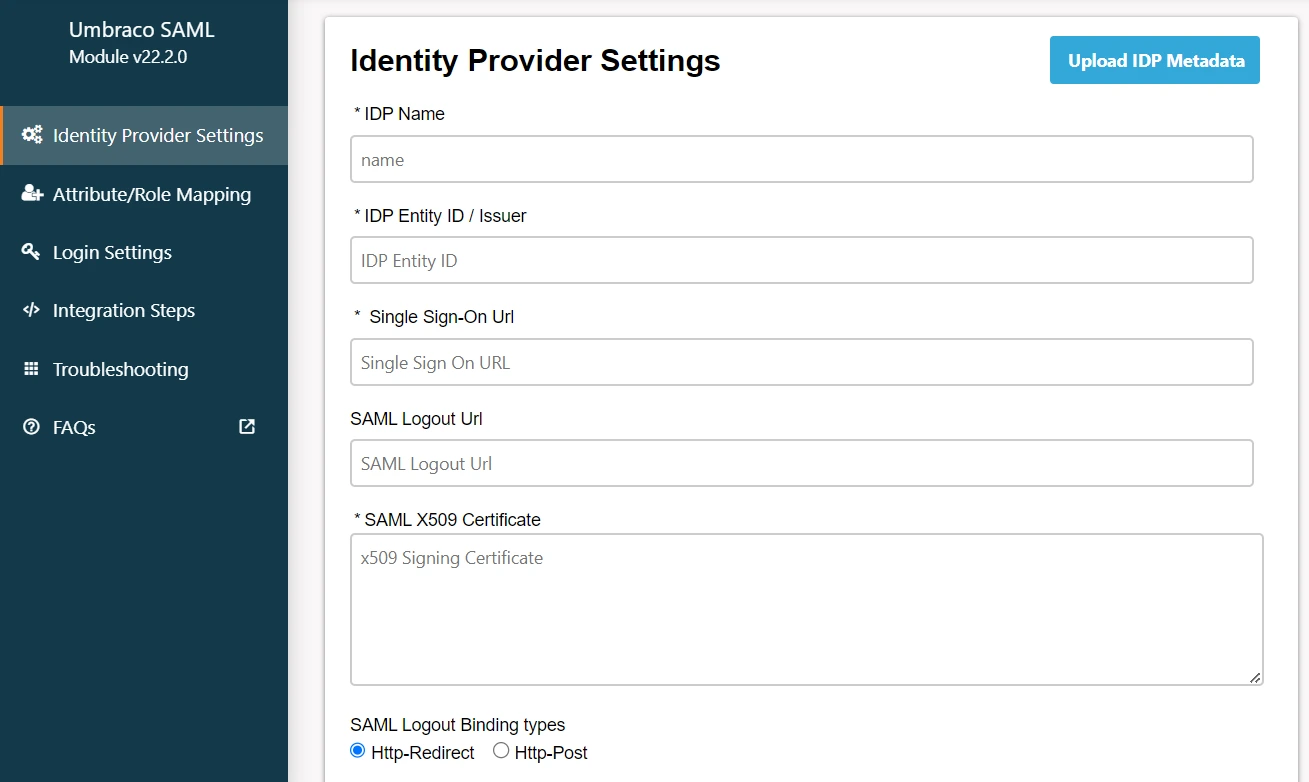
Task: Click Upload IDP Metadata button
Action: tap(1155, 60)
